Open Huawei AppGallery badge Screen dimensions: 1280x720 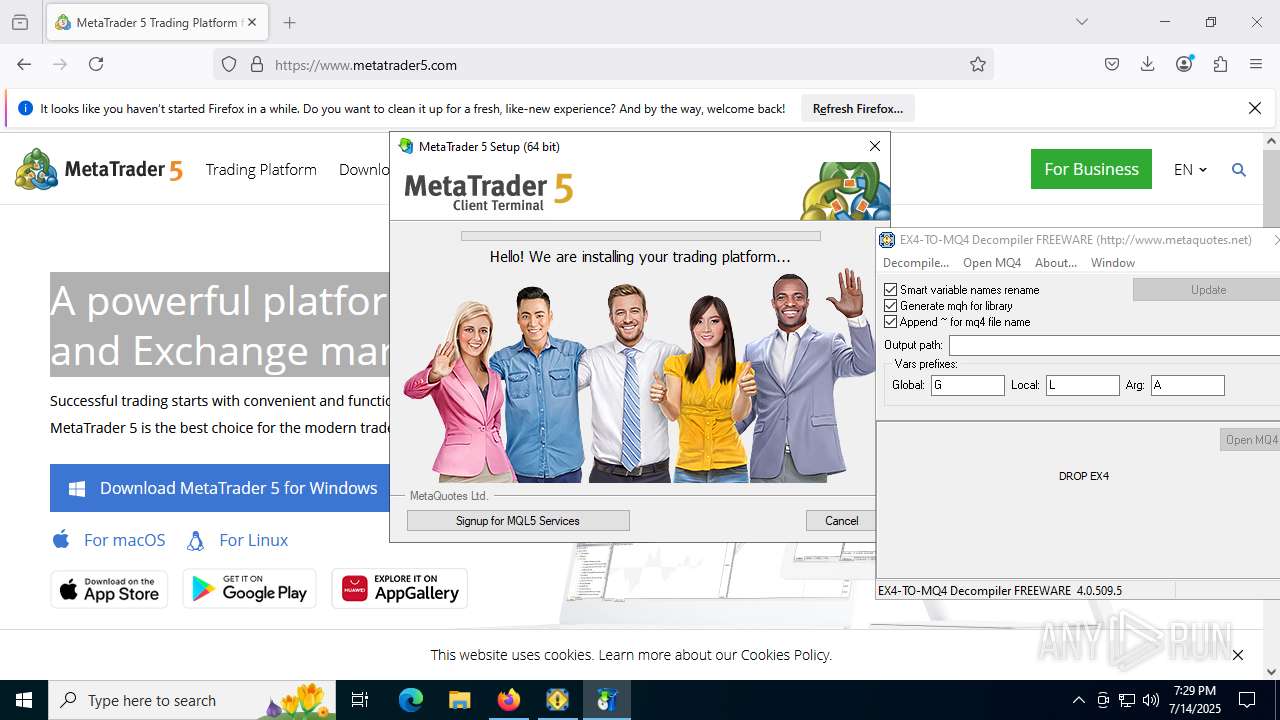click(x=400, y=588)
